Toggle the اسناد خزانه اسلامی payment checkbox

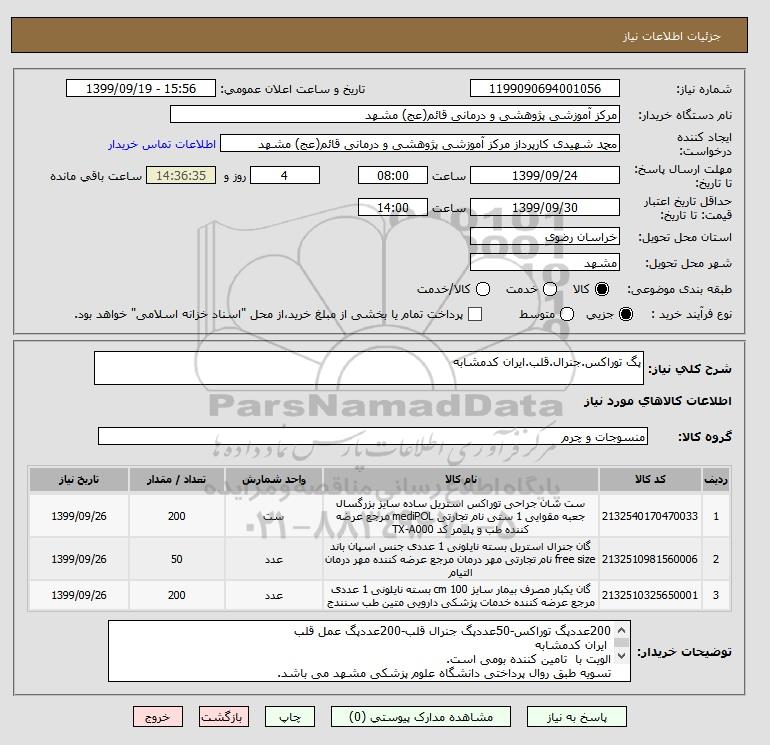(475, 314)
